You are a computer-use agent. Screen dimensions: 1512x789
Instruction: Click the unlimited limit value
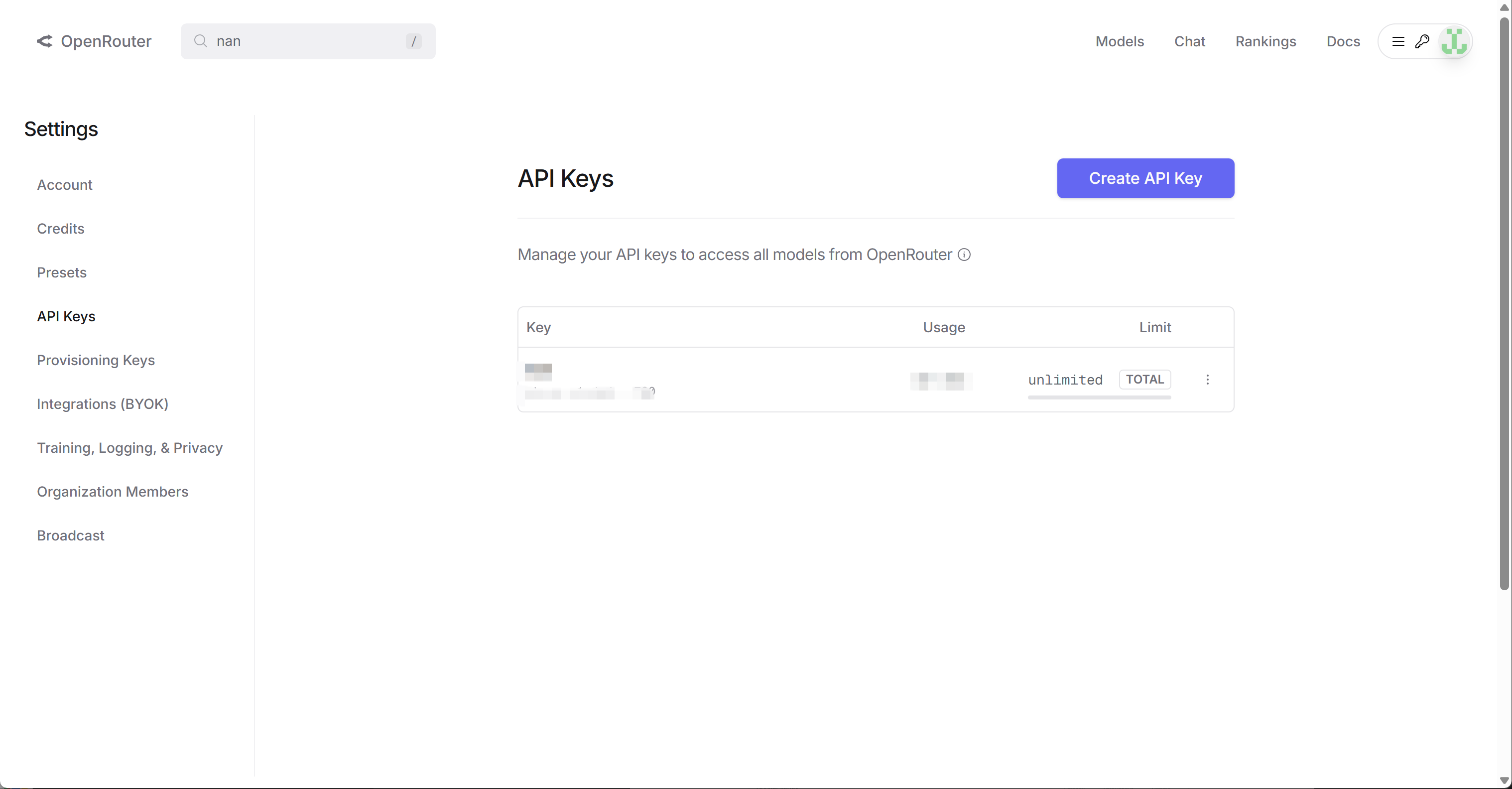tap(1065, 380)
